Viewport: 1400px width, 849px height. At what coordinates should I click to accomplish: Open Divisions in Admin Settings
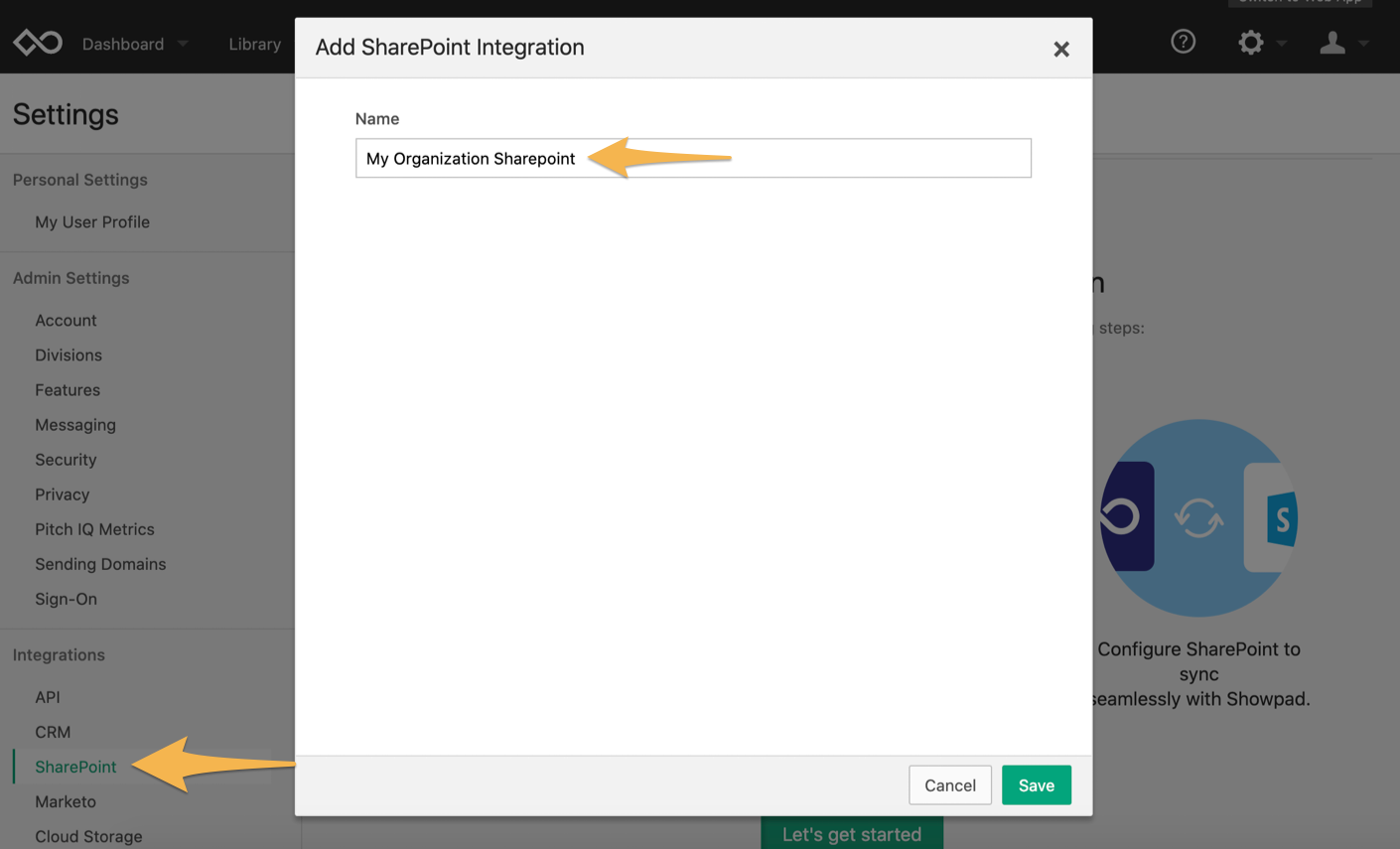click(69, 354)
